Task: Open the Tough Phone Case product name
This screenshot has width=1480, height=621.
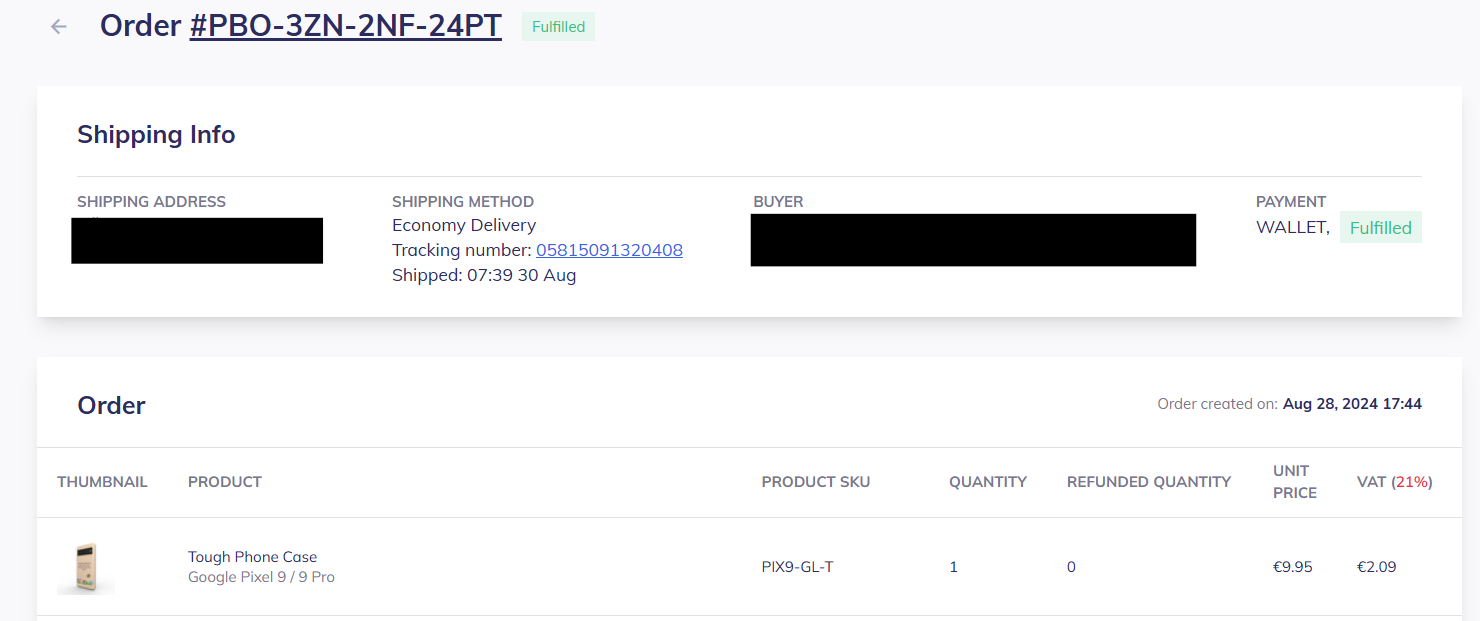Action: click(252, 557)
